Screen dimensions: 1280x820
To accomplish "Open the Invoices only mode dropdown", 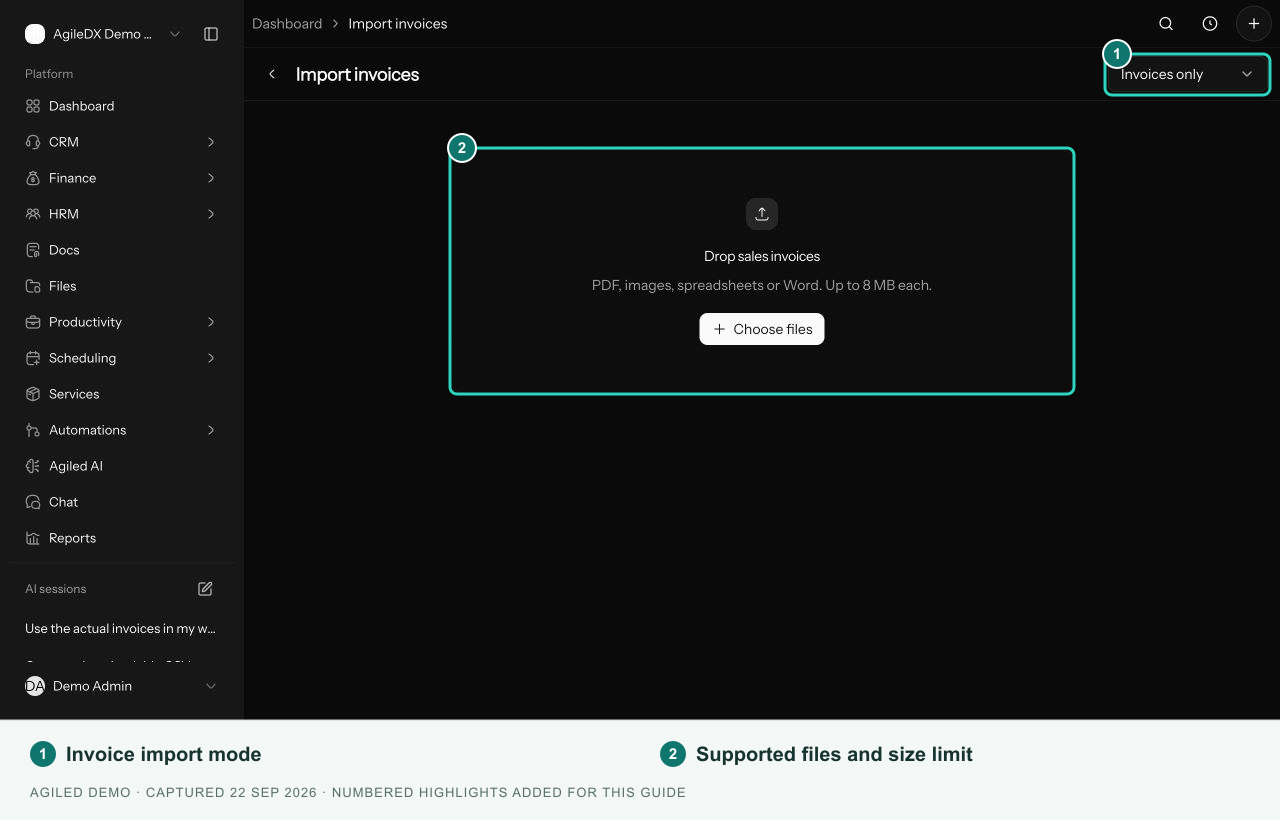I will [1187, 74].
